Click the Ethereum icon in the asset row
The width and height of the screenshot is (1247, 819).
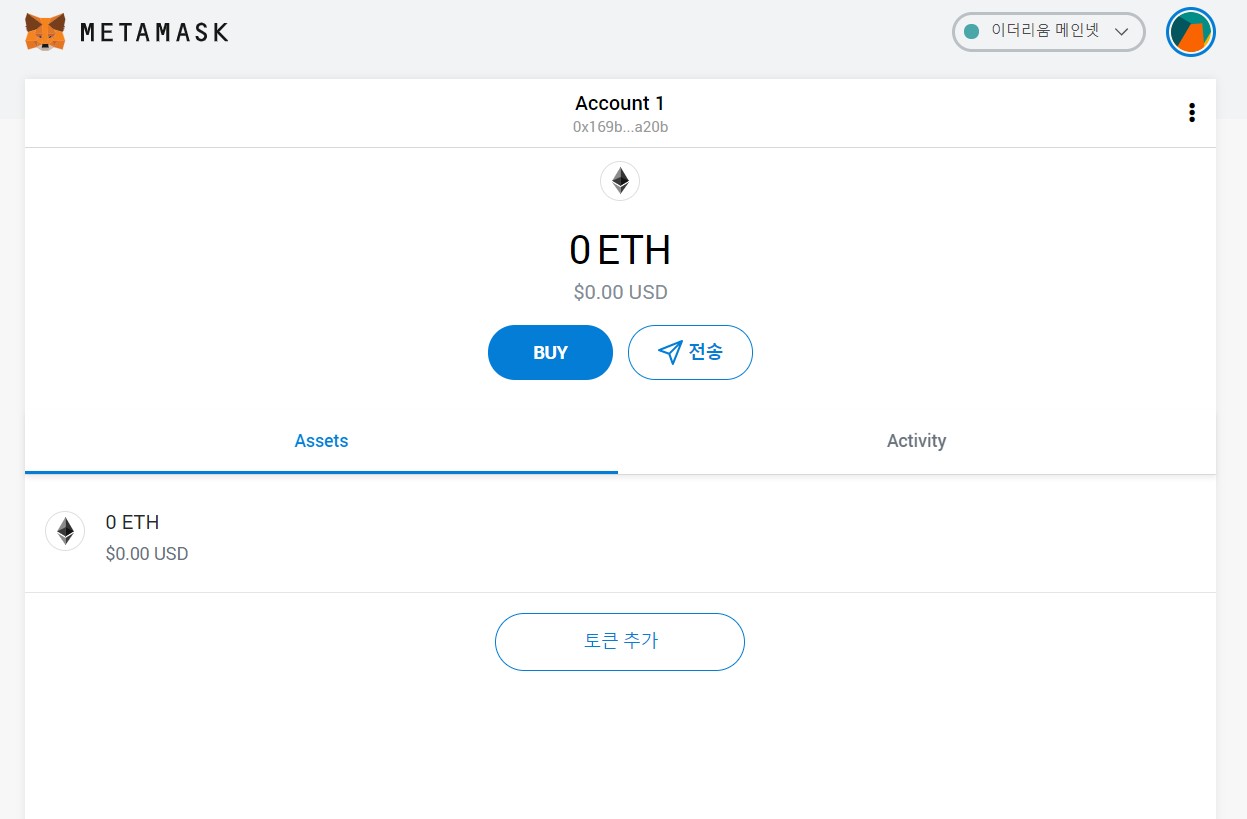click(65, 531)
